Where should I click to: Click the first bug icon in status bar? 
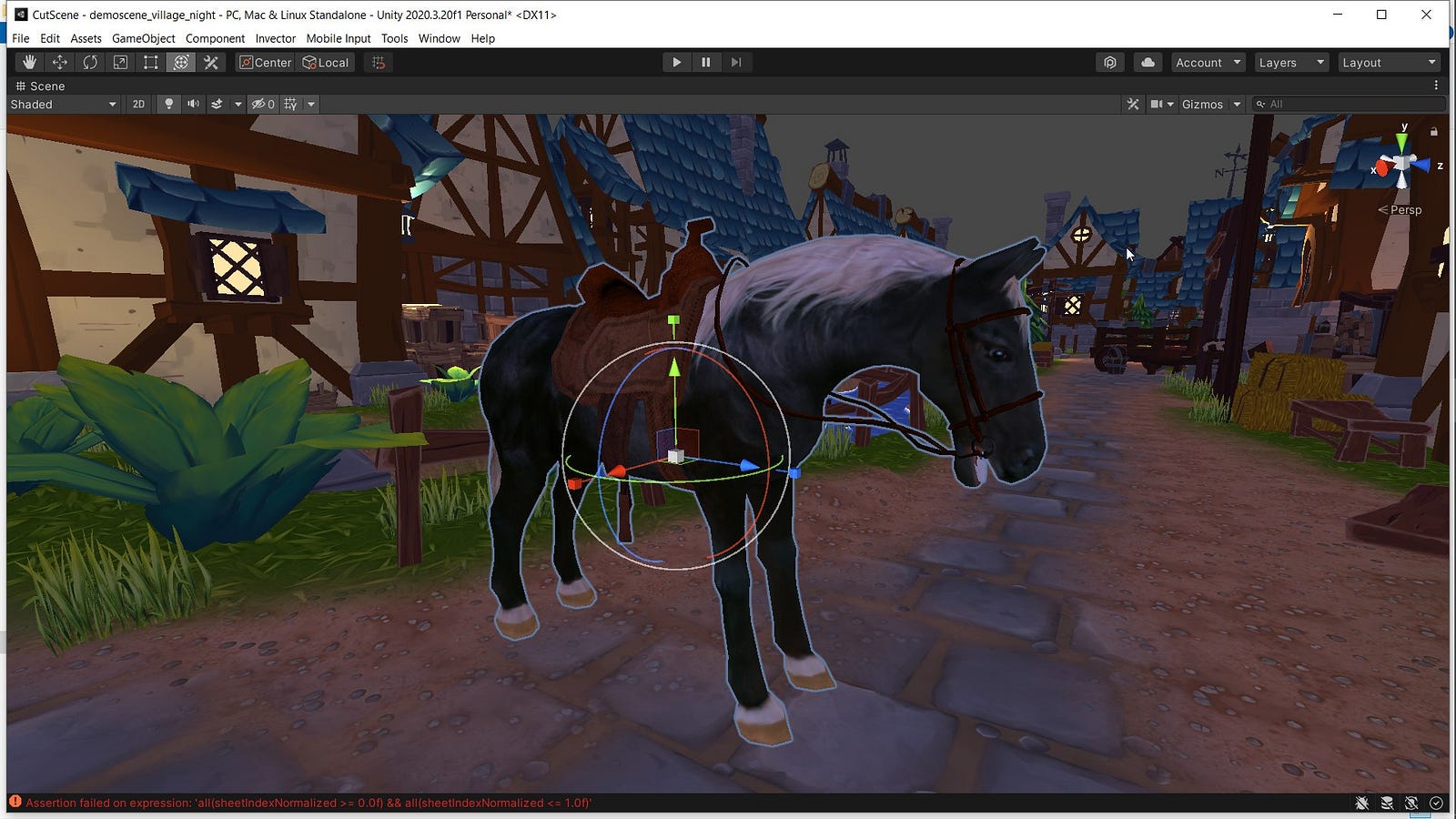pos(1362,803)
